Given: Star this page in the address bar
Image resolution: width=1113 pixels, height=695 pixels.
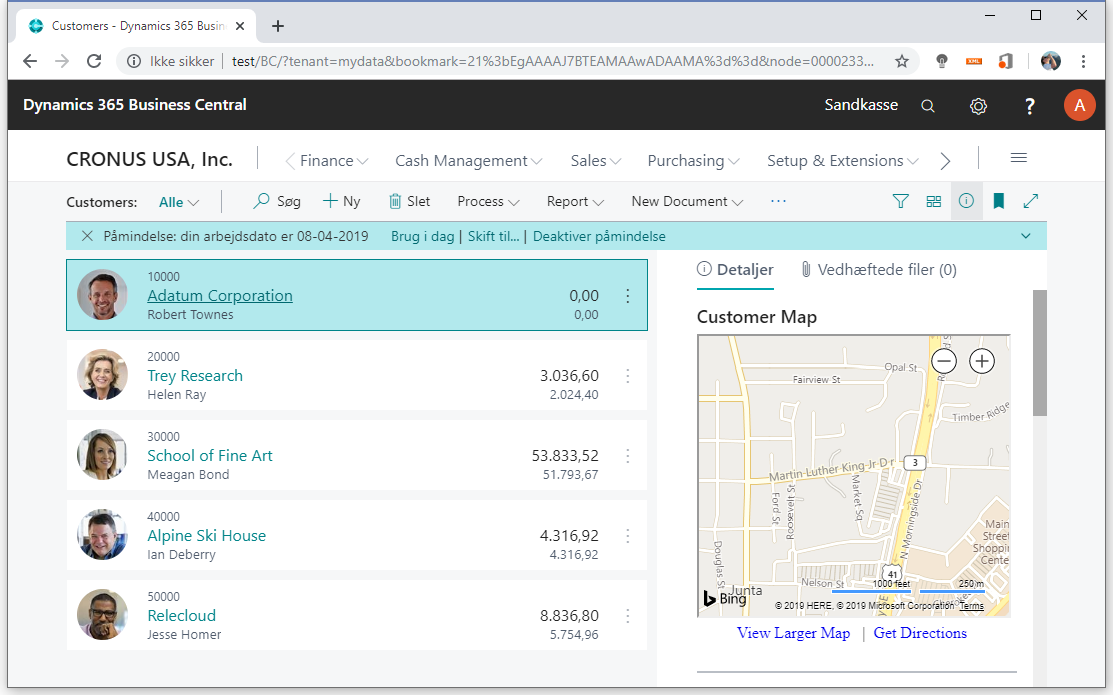Looking at the screenshot, I should pos(901,61).
